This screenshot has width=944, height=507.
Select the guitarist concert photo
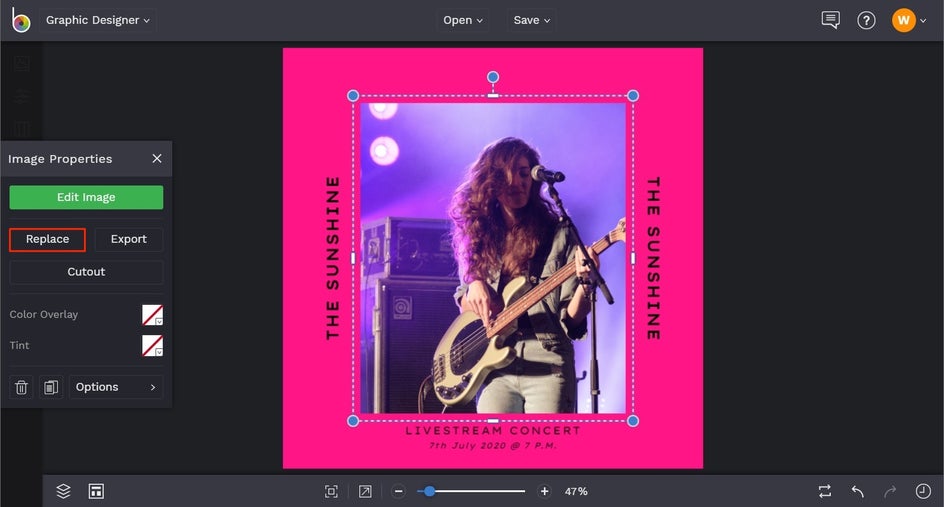493,258
